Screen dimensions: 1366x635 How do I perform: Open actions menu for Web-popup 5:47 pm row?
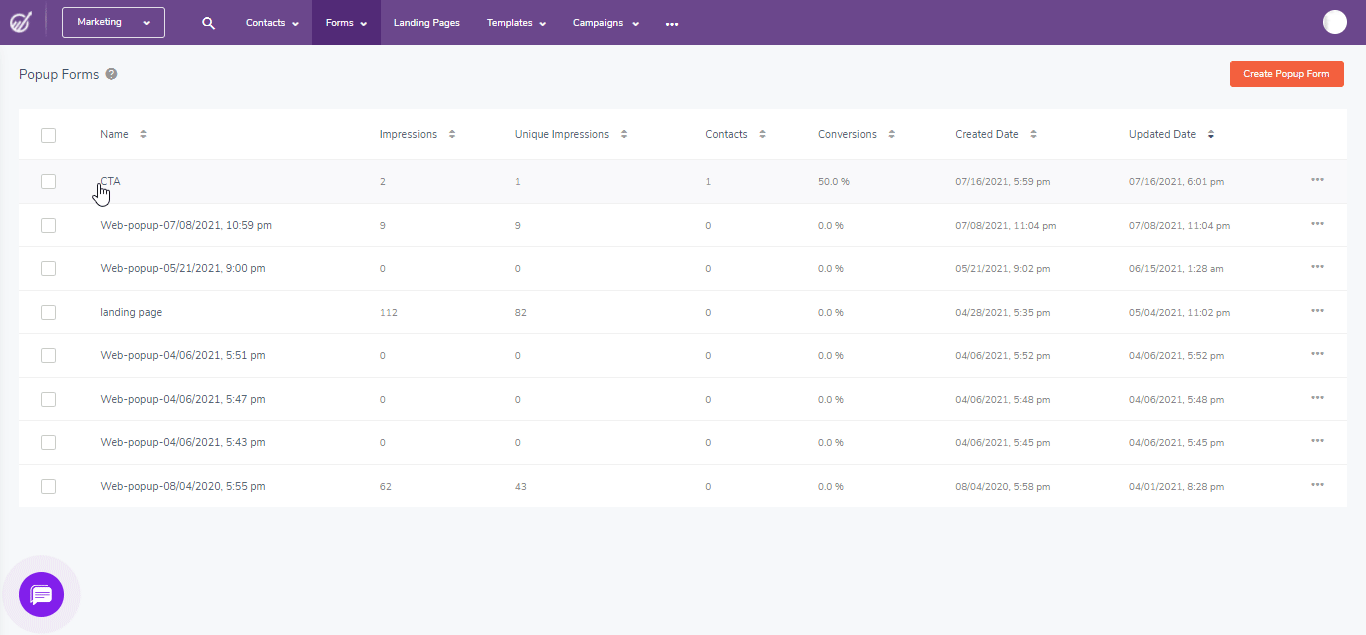point(1317,398)
